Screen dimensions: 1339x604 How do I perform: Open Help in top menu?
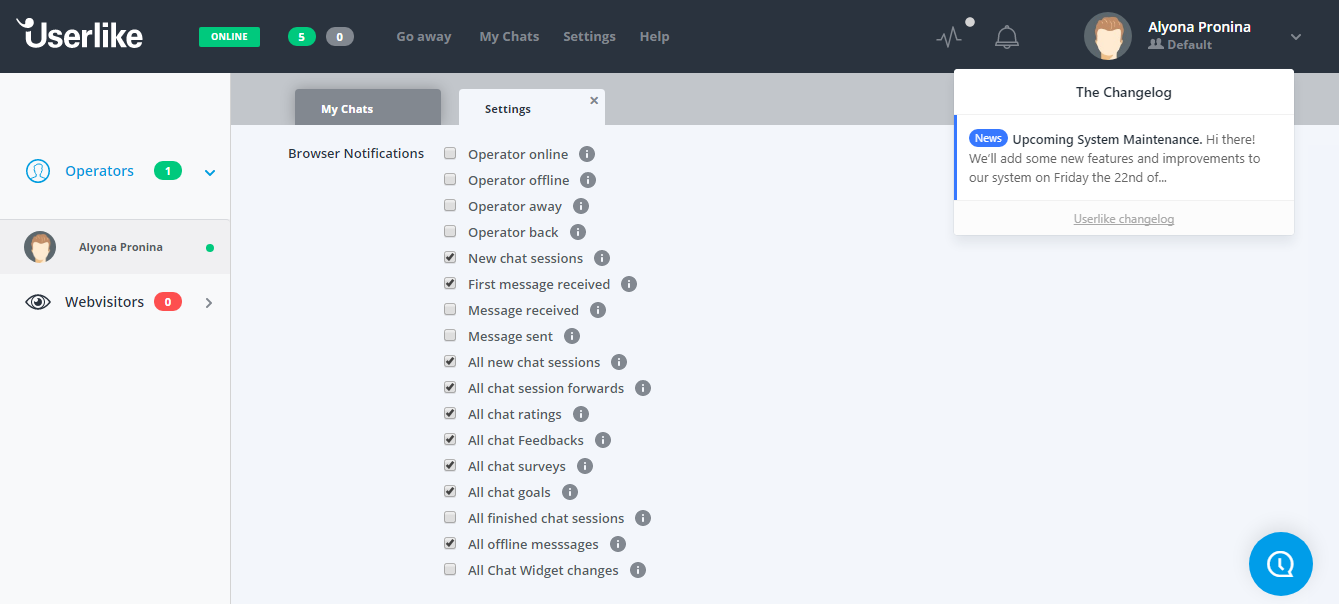(654, 36)
